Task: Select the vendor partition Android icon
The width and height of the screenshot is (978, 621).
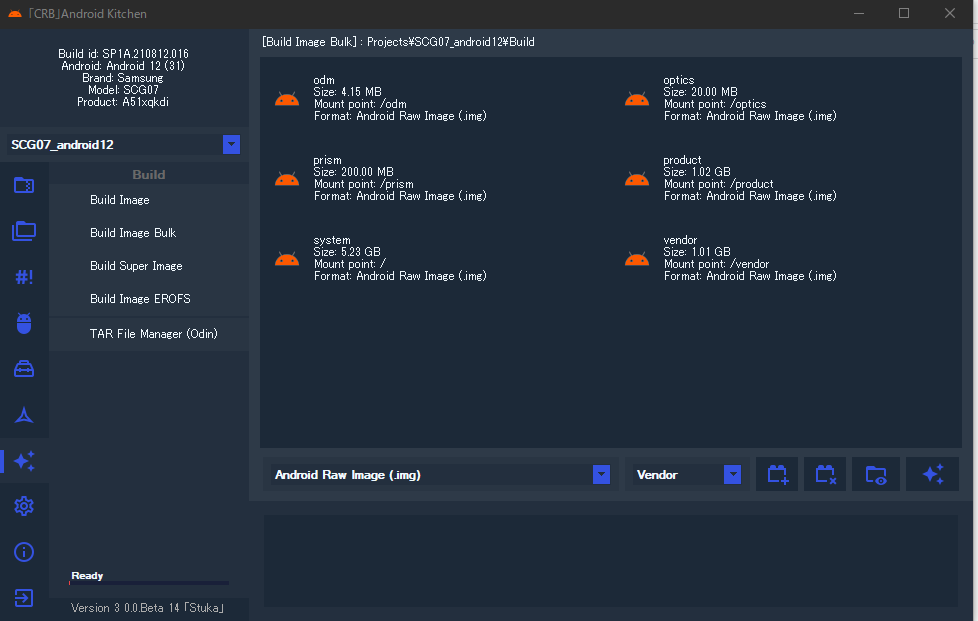Action: pyautogui.click(x=637, y=259)
